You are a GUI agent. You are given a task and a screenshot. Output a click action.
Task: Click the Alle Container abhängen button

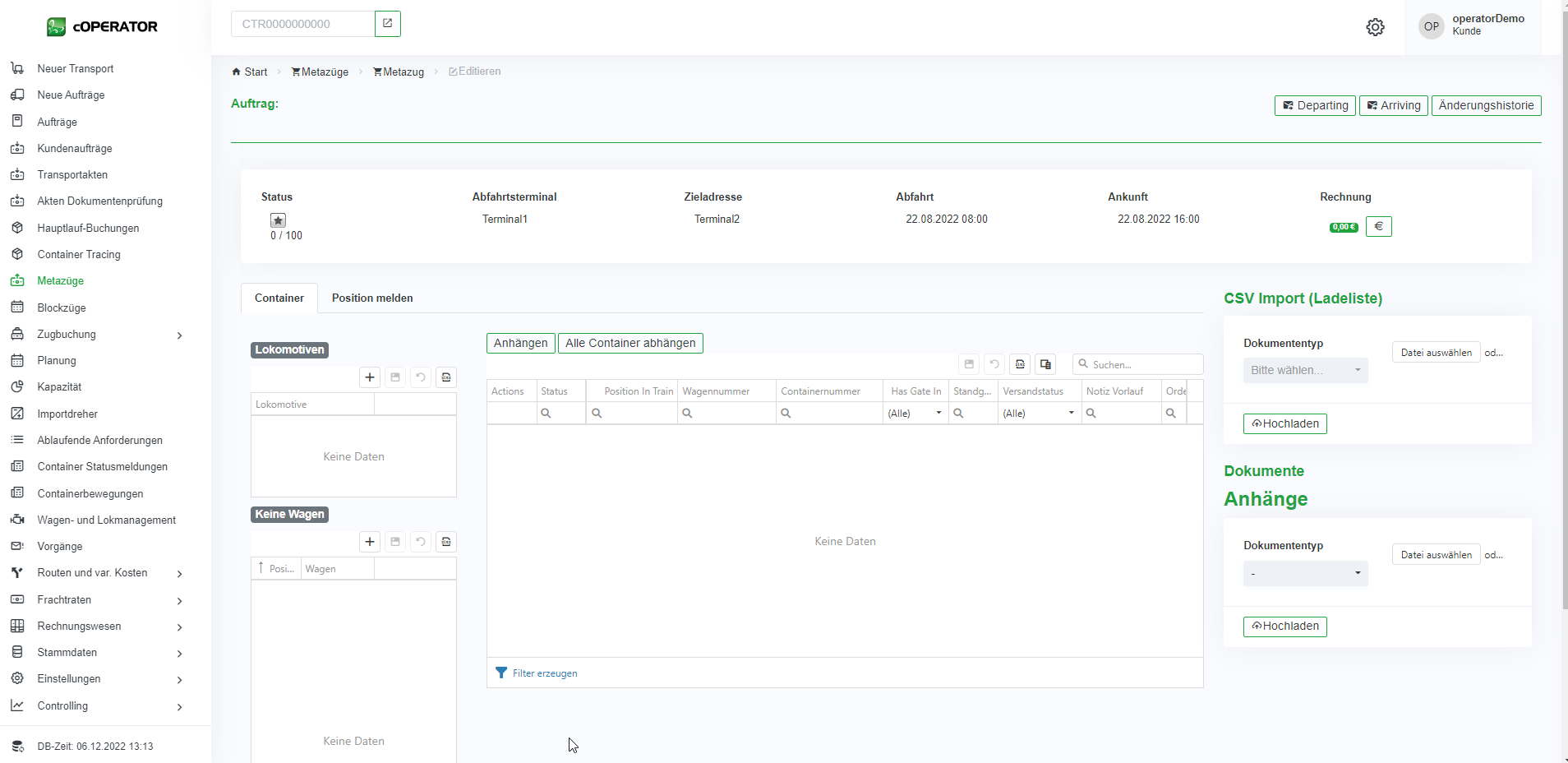click(630, 344)
